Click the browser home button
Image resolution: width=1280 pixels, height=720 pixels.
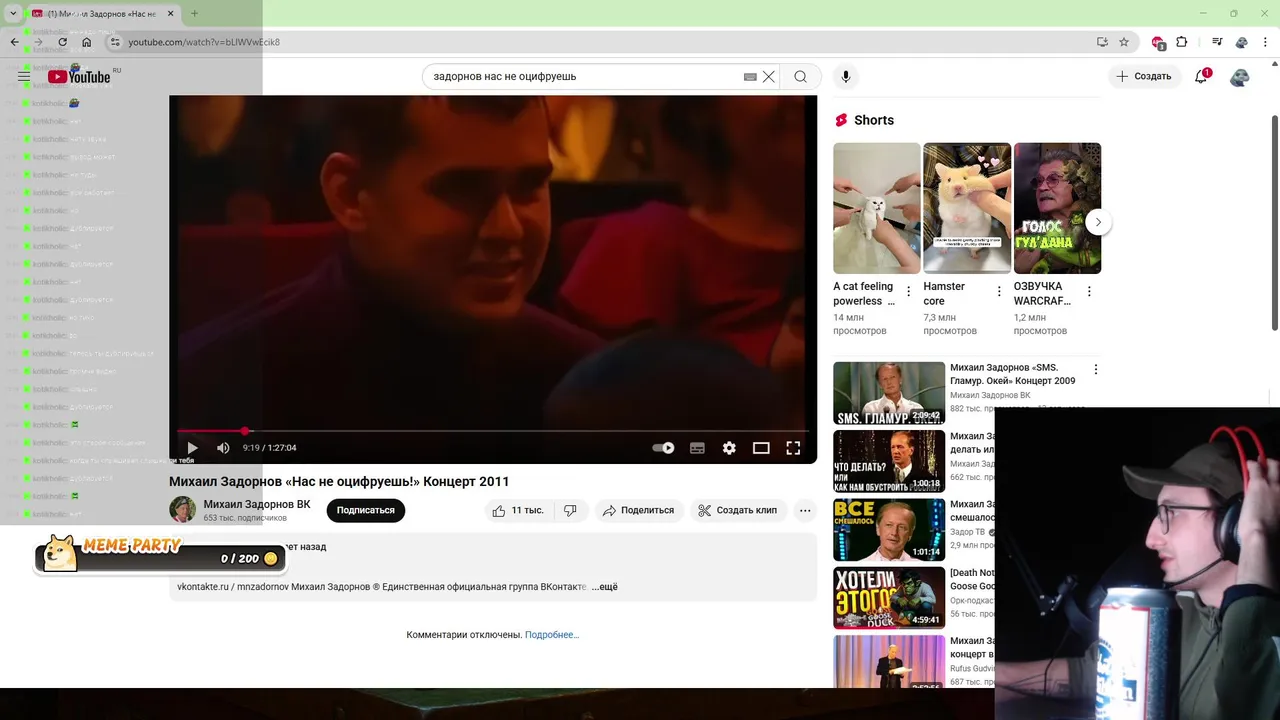point(86,42)
